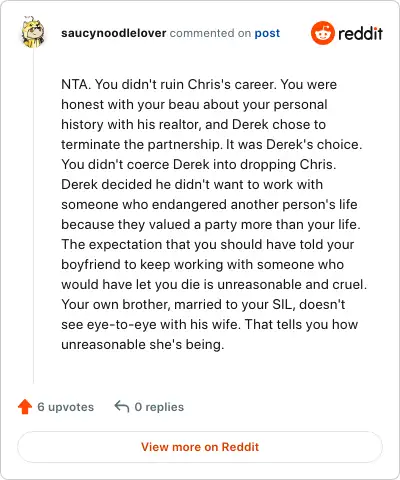Click the reddit wordmark text
The image size is (400, 480).
tap(360, 33)
